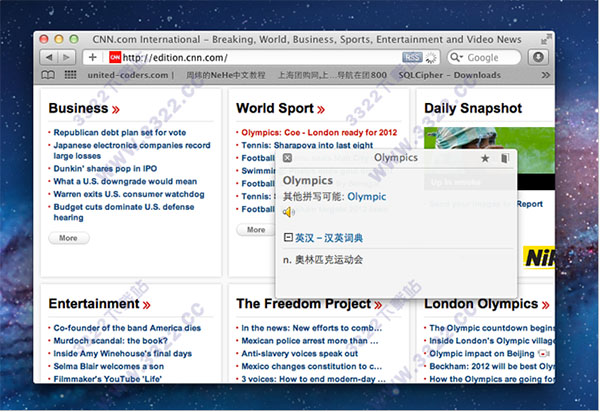The width and height of the screenshot is (600, 412).
Task: Open 'Anti-slavery voices speak out'
Action: (300, 353)
